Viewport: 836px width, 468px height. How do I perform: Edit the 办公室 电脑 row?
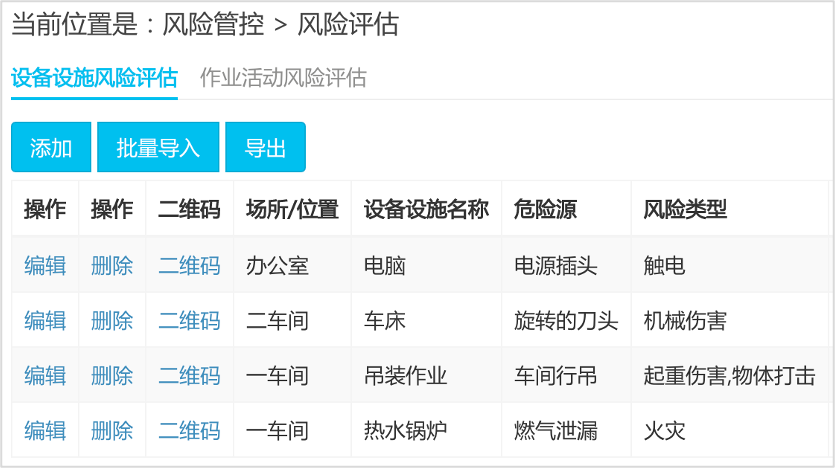[x=45, y=265]
